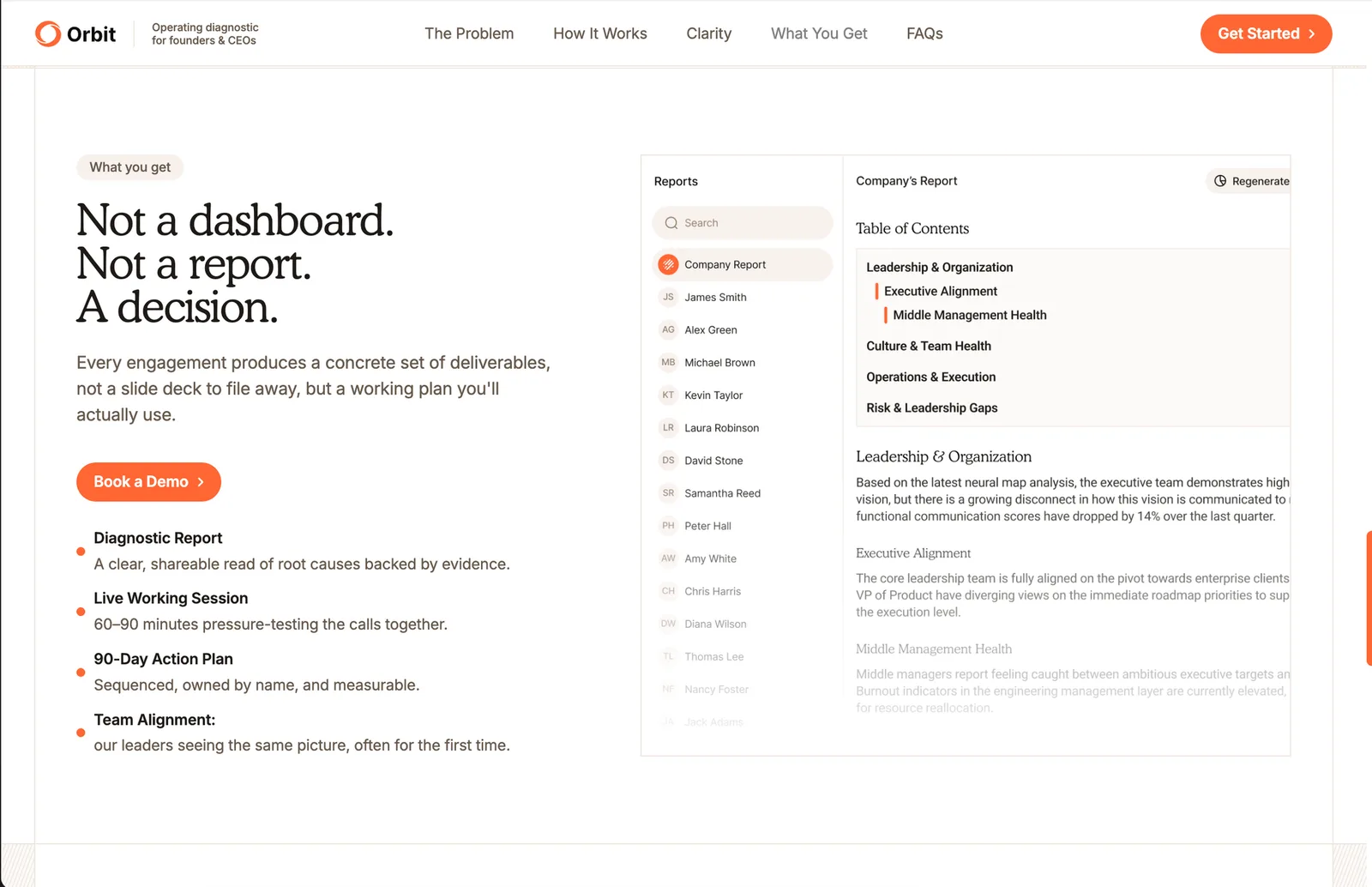Click the AW avatar for Amy White
This screenshot has height=887, width=1372.
tap(668, 558)
